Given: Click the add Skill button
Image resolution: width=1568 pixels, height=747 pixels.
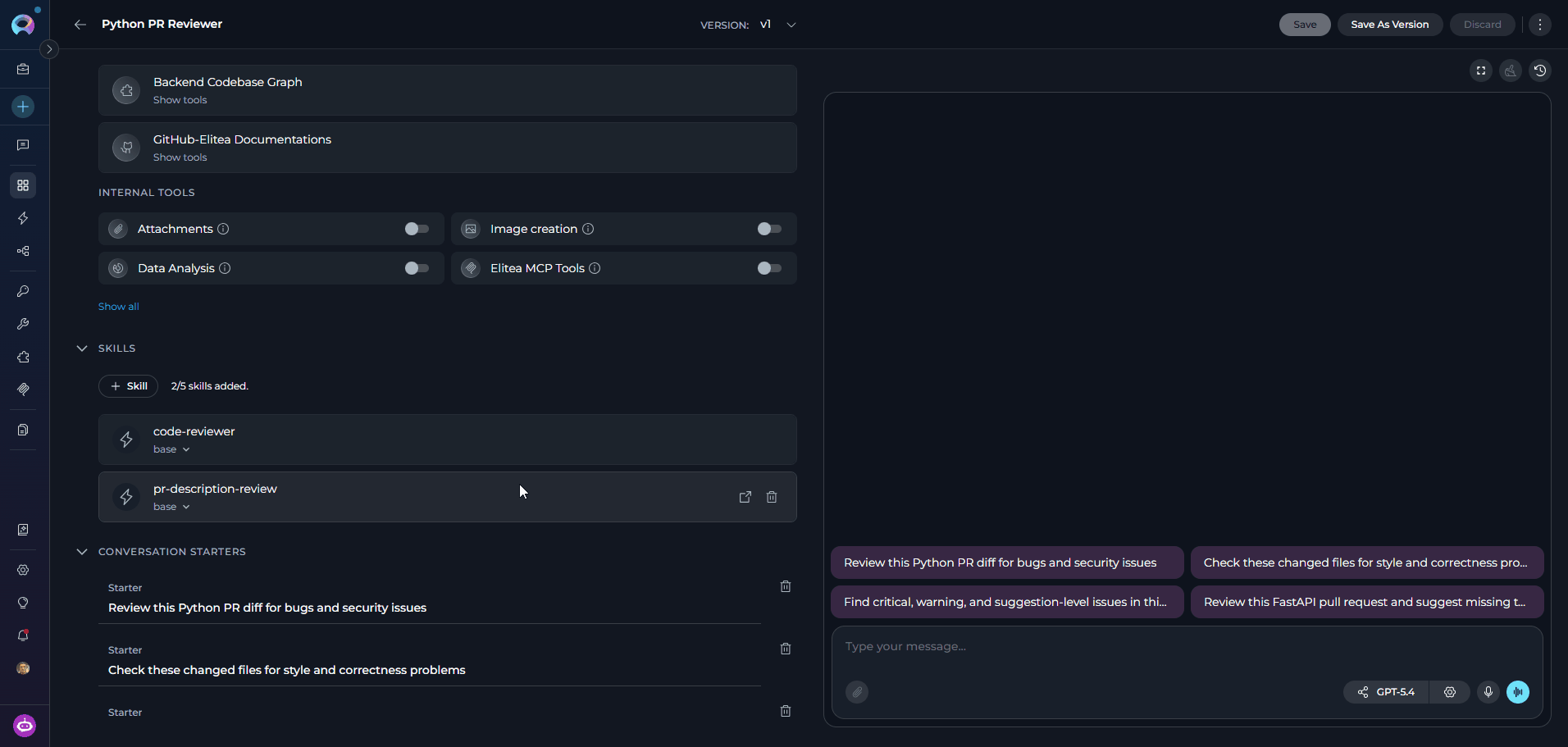Looking at the screenshot, I should point(129,386).
